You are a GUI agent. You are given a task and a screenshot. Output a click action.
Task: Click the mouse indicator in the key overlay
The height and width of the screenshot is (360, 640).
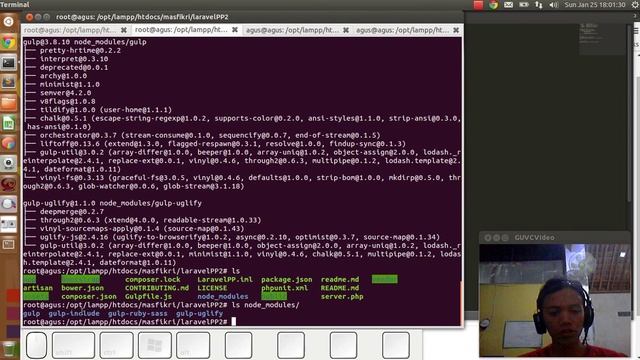[36, 345]
